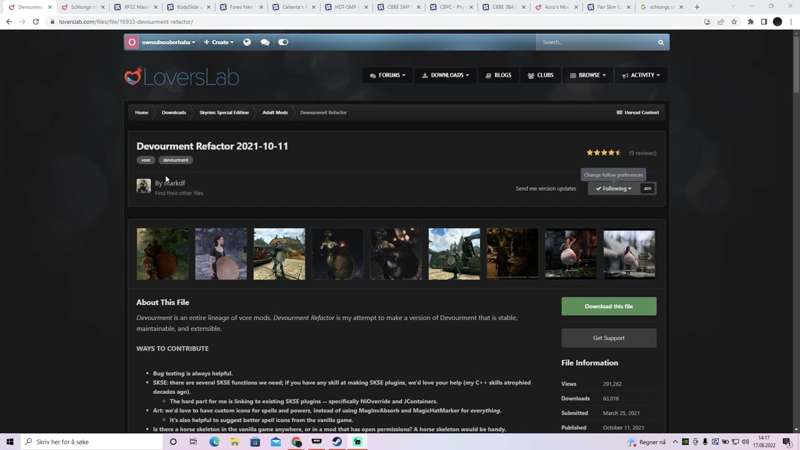Click Markoff's author avatar
The height and width of the screenshot is (450, 800).
coord(144,186)
